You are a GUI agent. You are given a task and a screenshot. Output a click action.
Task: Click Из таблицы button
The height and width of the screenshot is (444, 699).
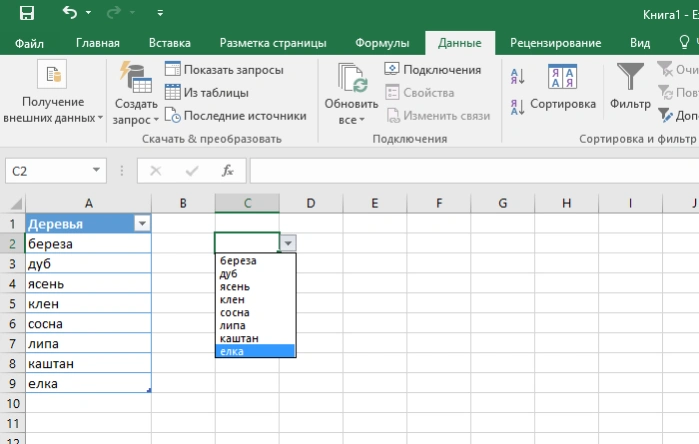207,92
